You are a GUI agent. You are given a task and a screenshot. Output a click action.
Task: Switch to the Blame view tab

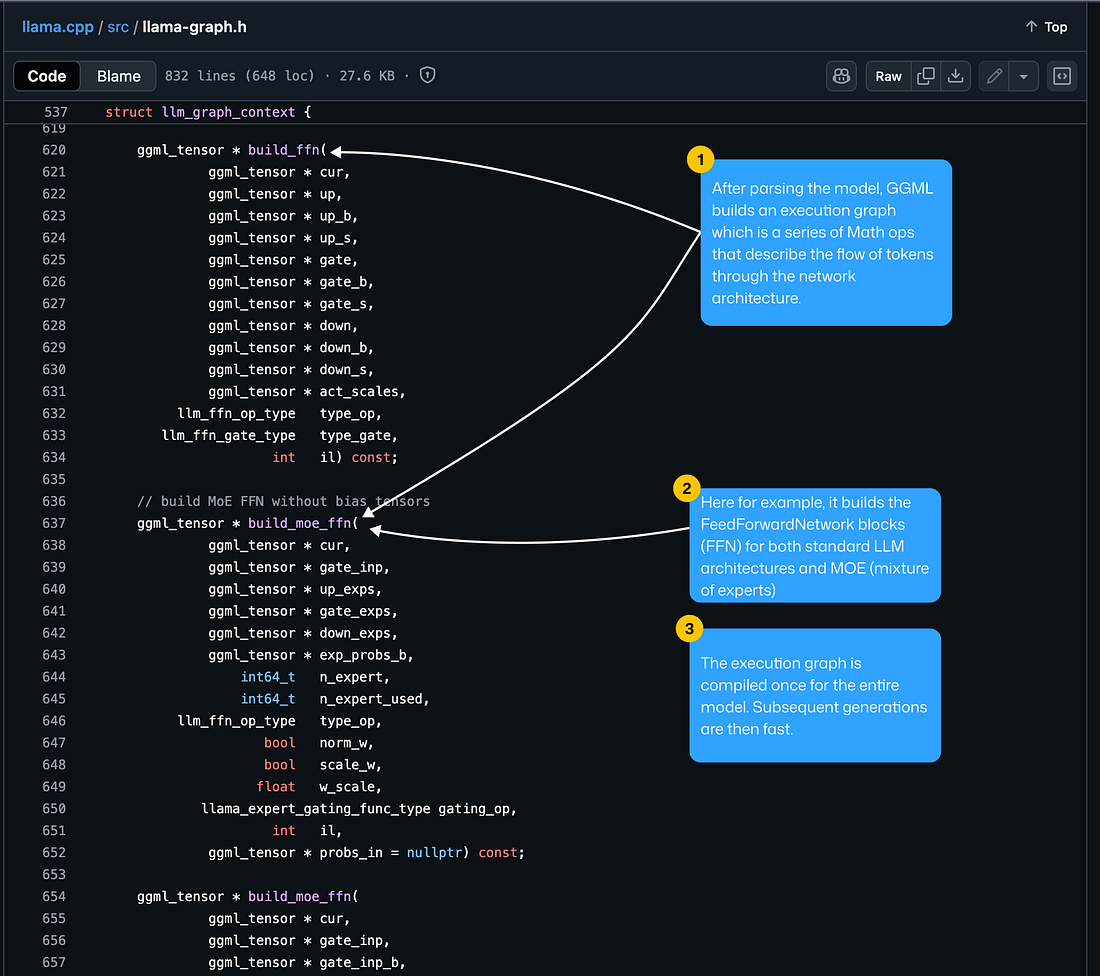click(x=119, y=76)
